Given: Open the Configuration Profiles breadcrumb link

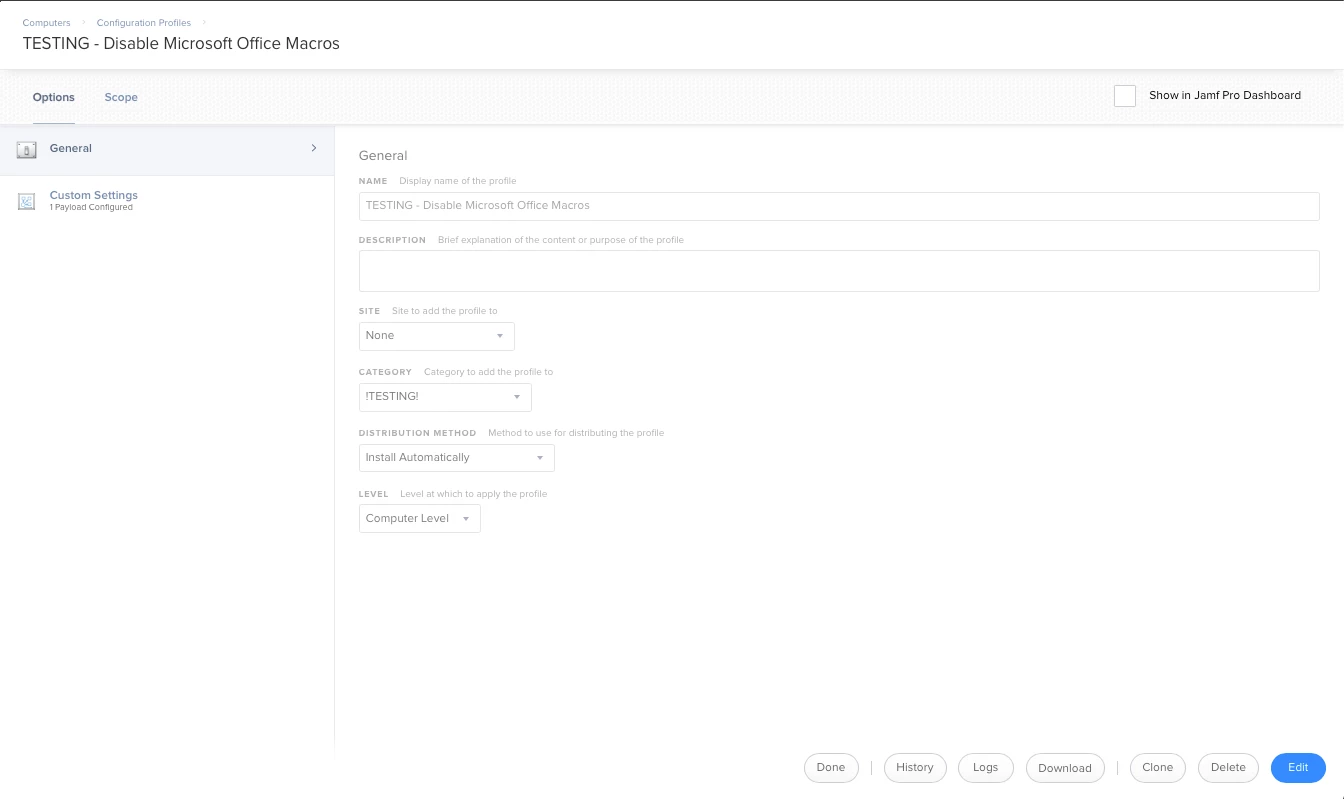Looking at the screenshot, I should click(x=144, y=23).
